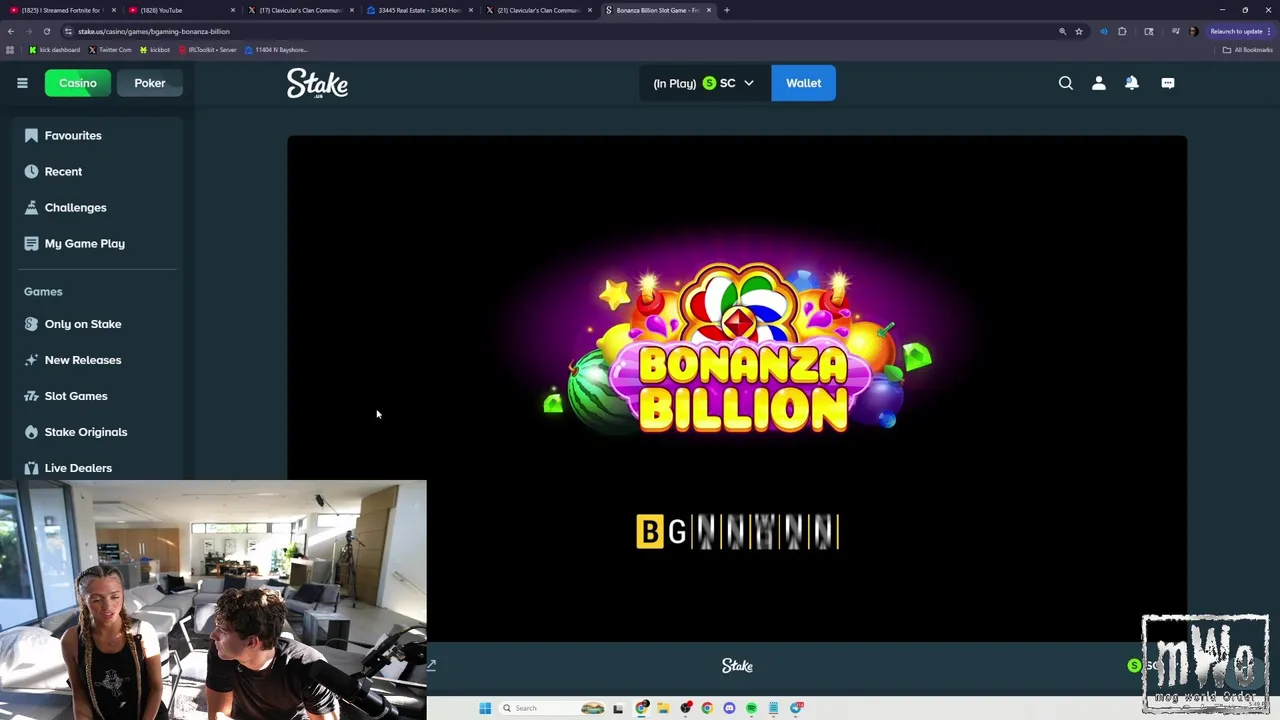1280x720 pixels.
Task: Open All Bookmarks folder
Action: (x=1247, y=50)
